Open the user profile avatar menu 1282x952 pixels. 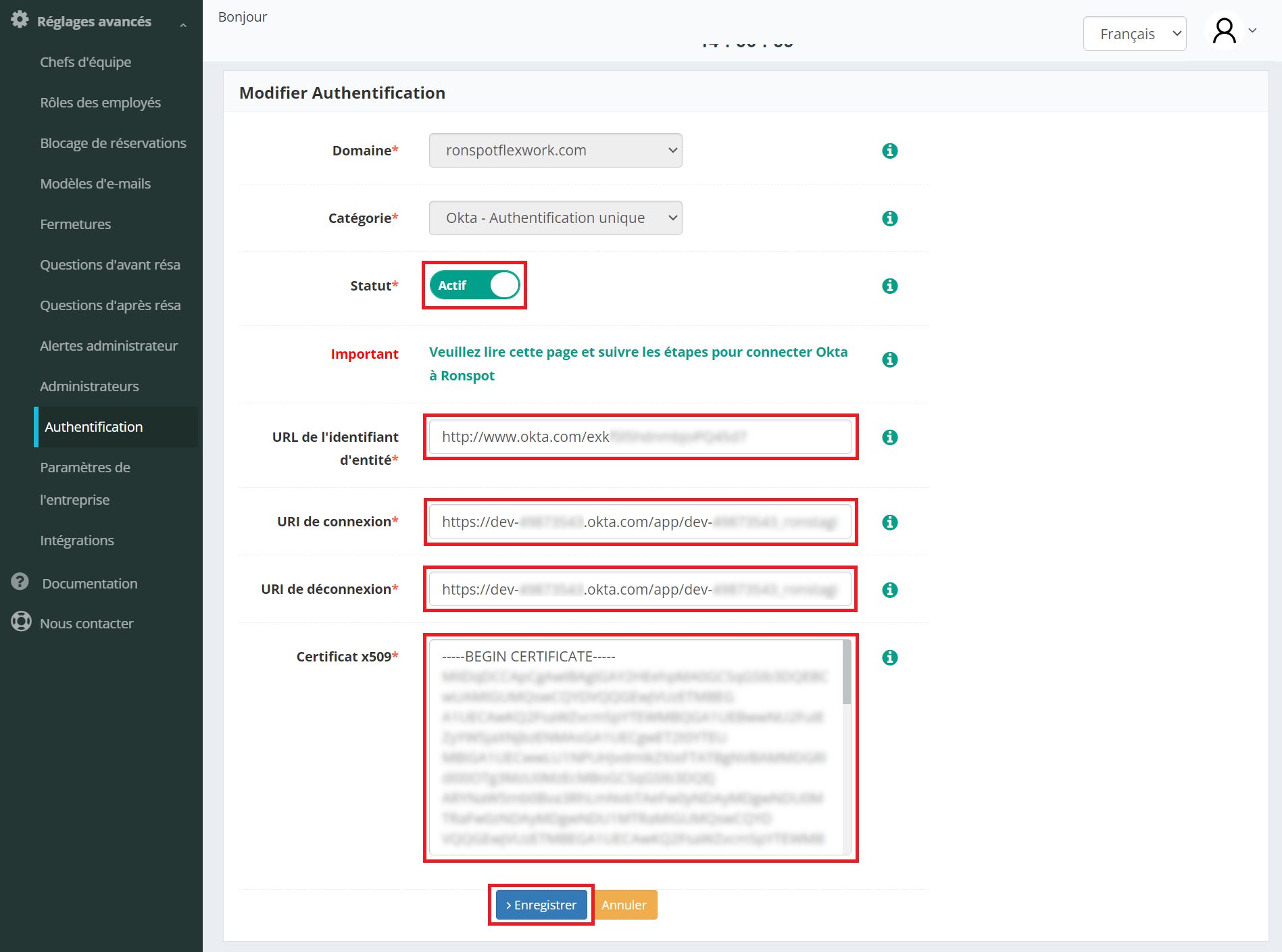(1225, 31)
